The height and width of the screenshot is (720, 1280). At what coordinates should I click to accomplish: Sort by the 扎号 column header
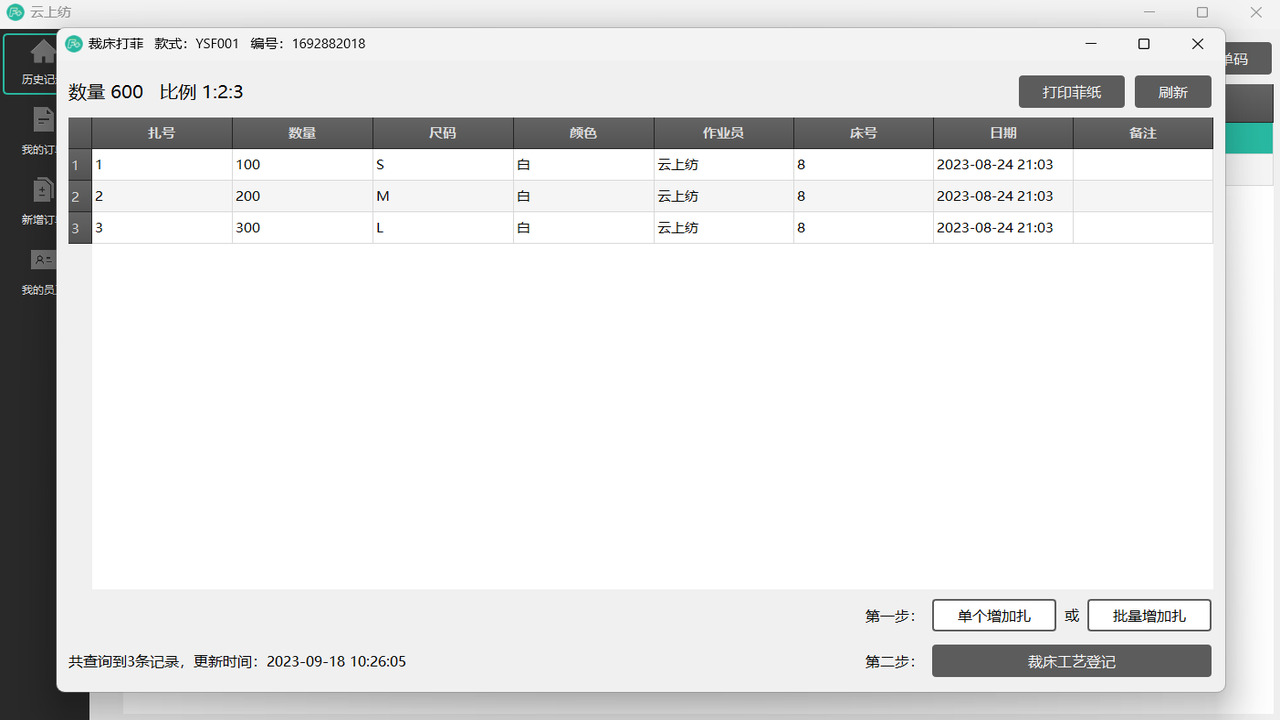(x=162, y=133)
